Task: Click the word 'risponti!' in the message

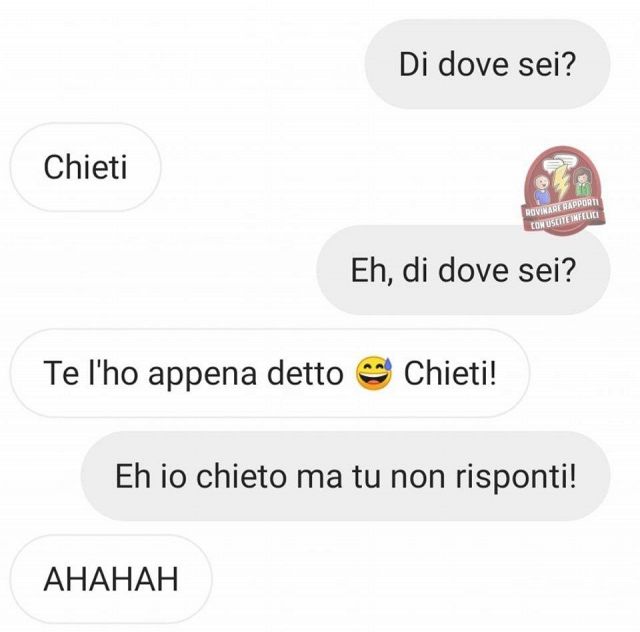Action: pos(516,477)
